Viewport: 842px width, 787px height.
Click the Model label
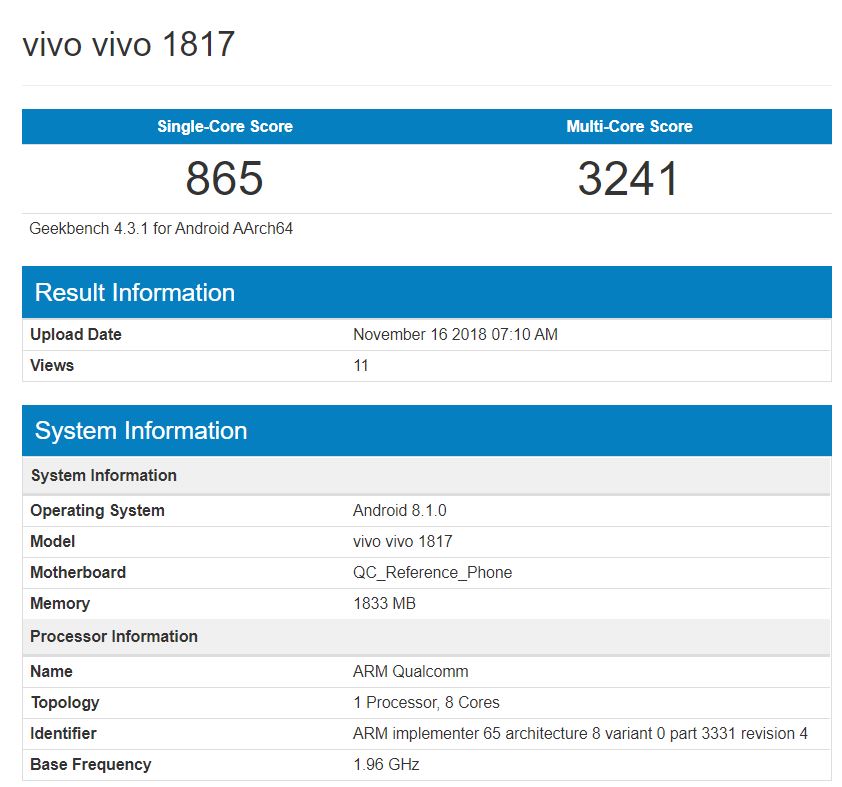53,541
